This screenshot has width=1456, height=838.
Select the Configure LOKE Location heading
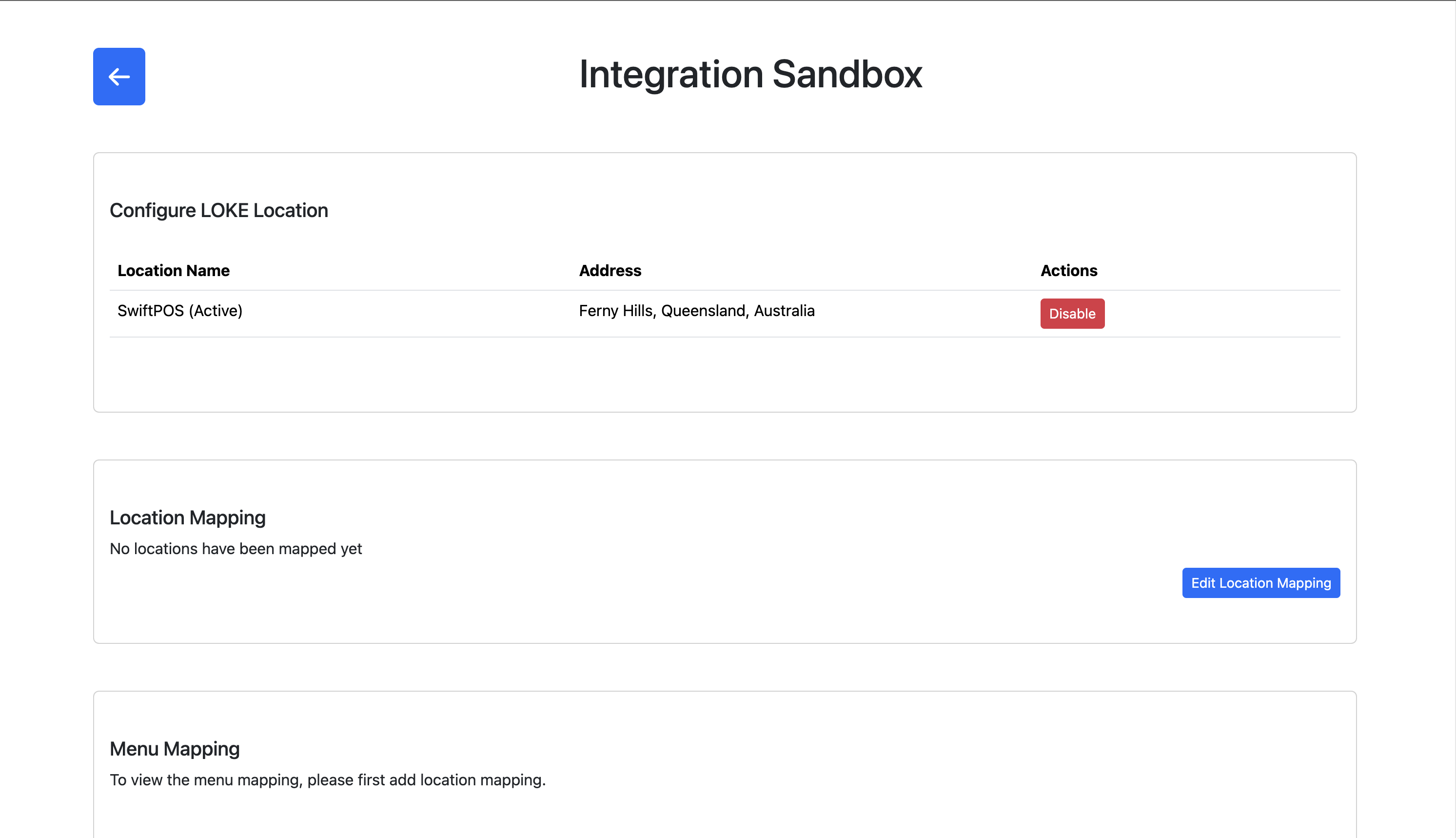(x=219, y=211)
